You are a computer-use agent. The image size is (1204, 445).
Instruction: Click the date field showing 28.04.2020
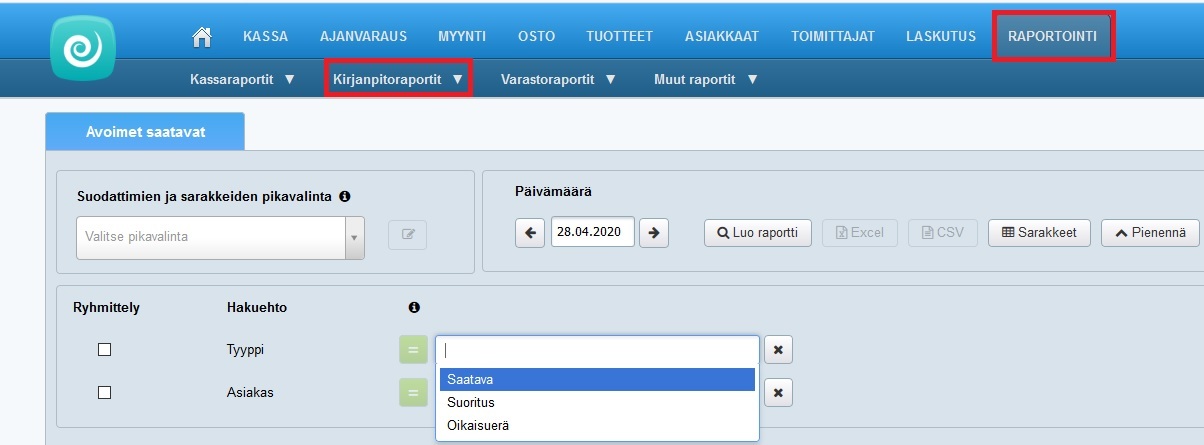[x=592, y=232]
